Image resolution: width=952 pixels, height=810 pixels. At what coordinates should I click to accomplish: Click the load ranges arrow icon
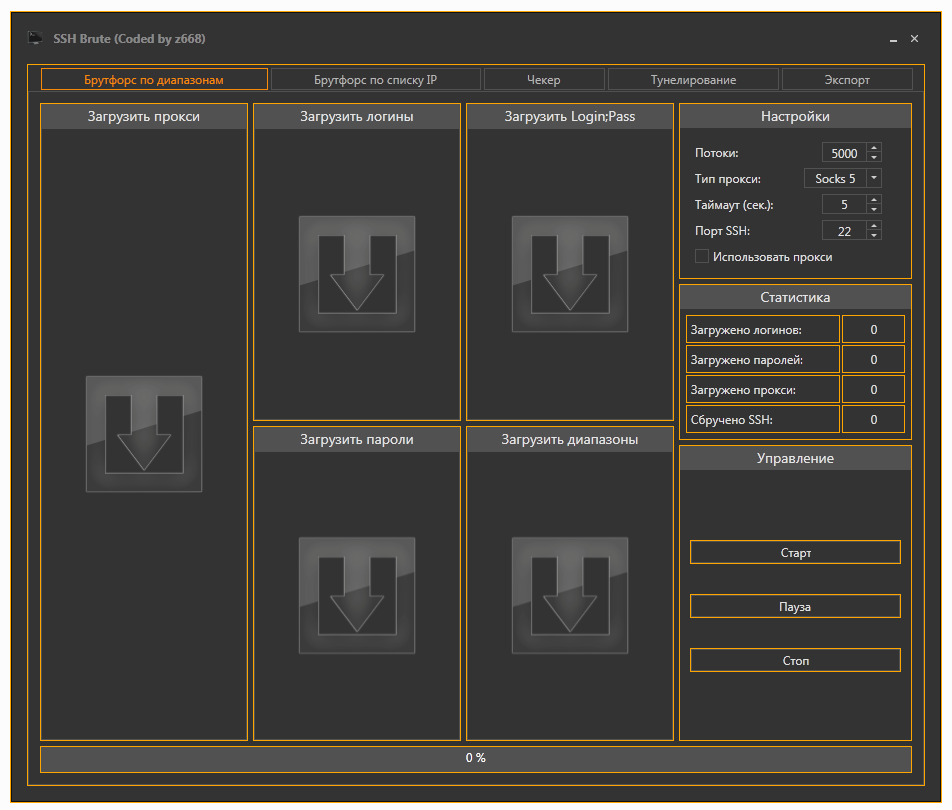(570, 595)
